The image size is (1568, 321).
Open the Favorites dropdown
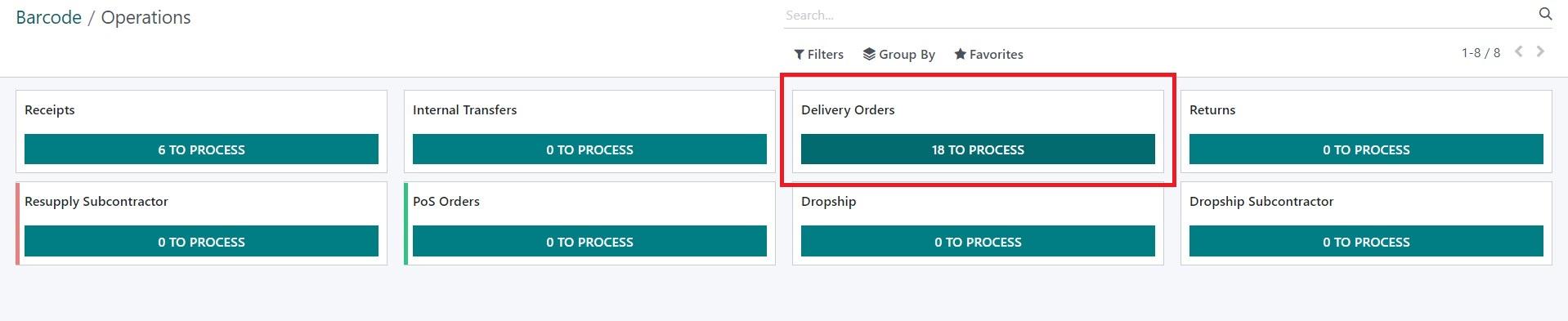pyautogui.click(x=988, y=54)
